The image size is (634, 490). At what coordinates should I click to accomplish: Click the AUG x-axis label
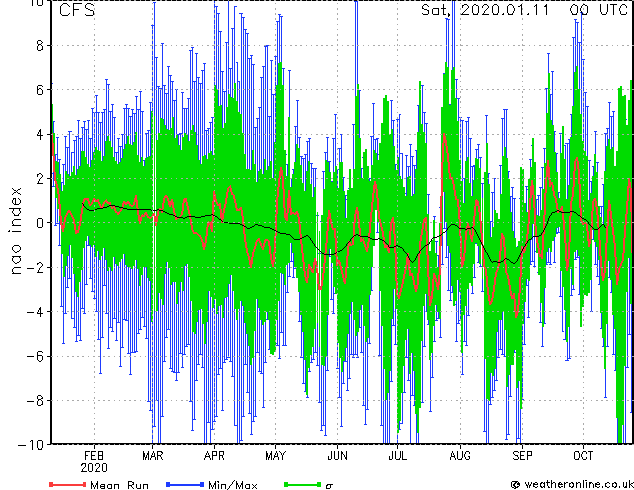[460, 456]
